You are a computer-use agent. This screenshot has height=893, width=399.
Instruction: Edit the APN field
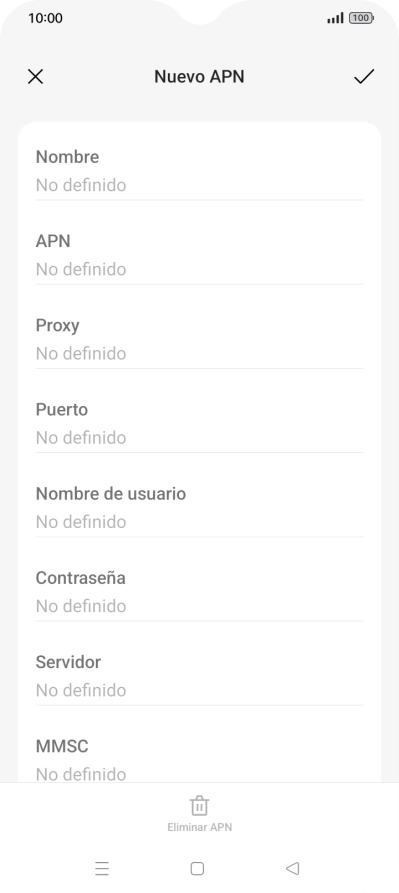click(199, 255)
